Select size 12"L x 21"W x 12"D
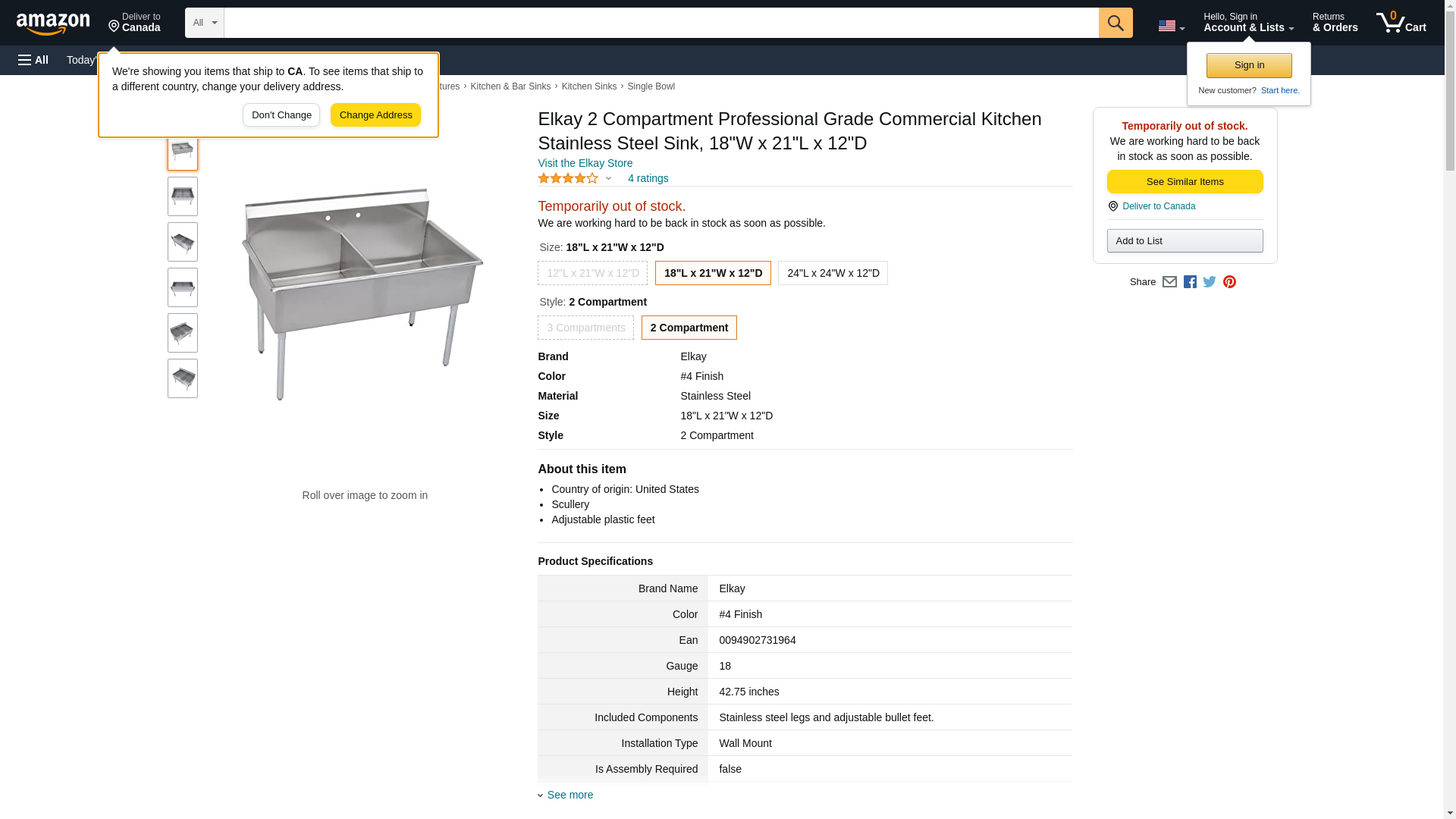 pyautogui.click(x=592, y=273)
